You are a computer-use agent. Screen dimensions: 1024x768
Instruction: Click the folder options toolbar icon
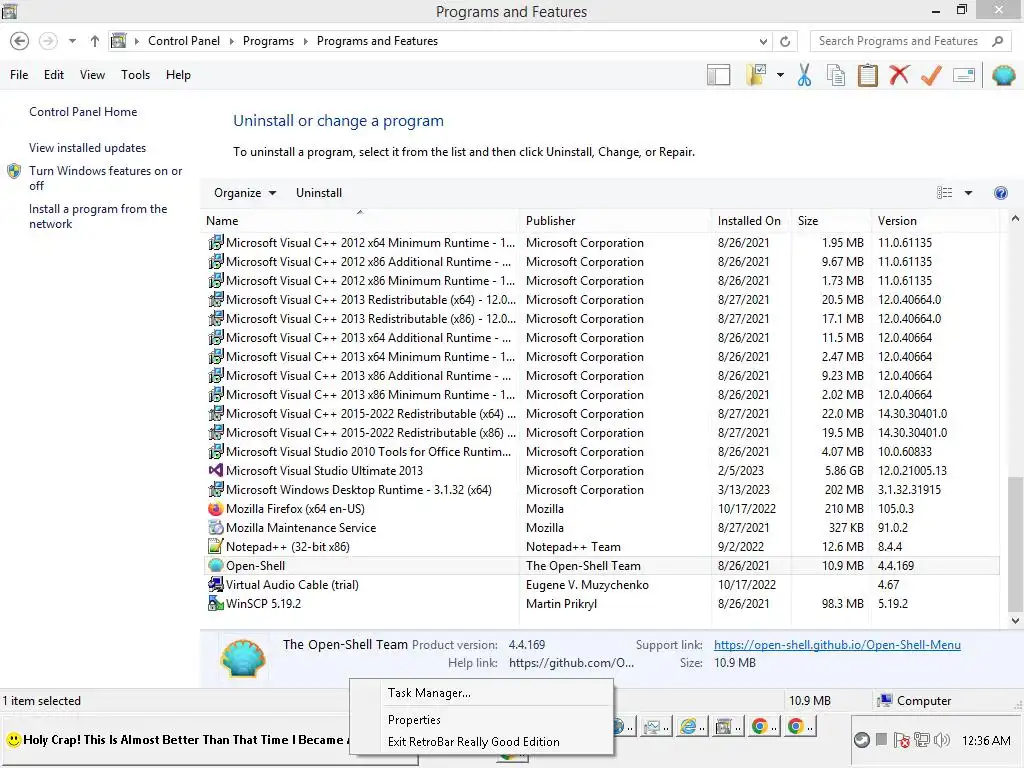click(756, 75)
